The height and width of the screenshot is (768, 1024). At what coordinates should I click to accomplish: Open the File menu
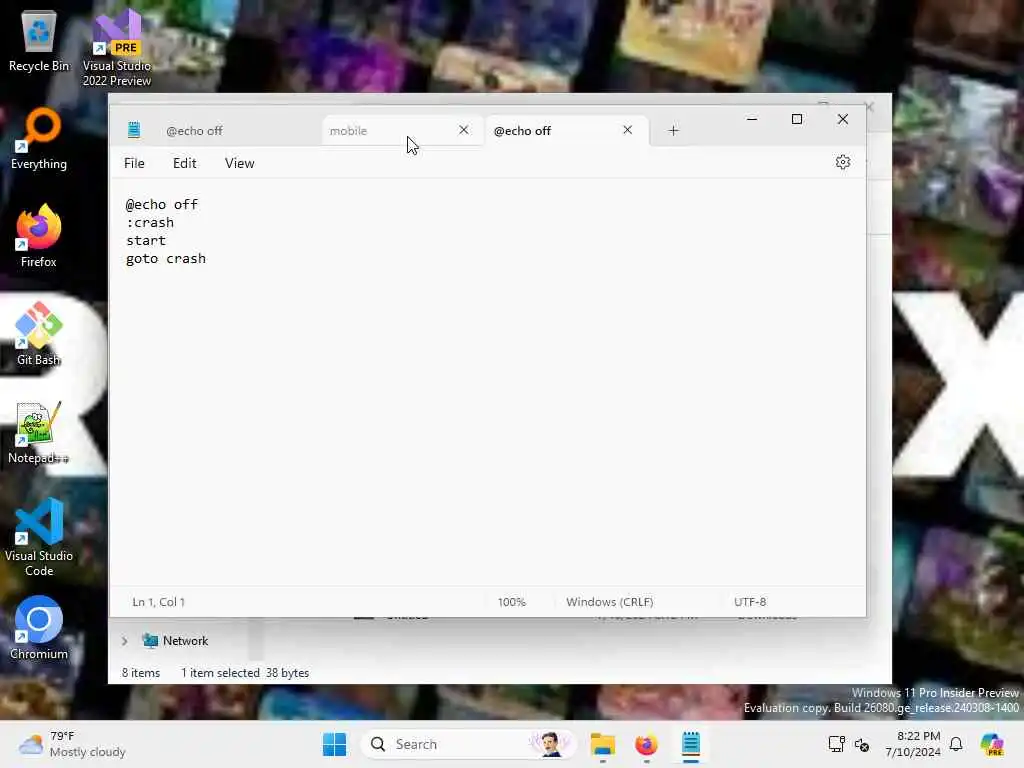[x=135, y=163]
